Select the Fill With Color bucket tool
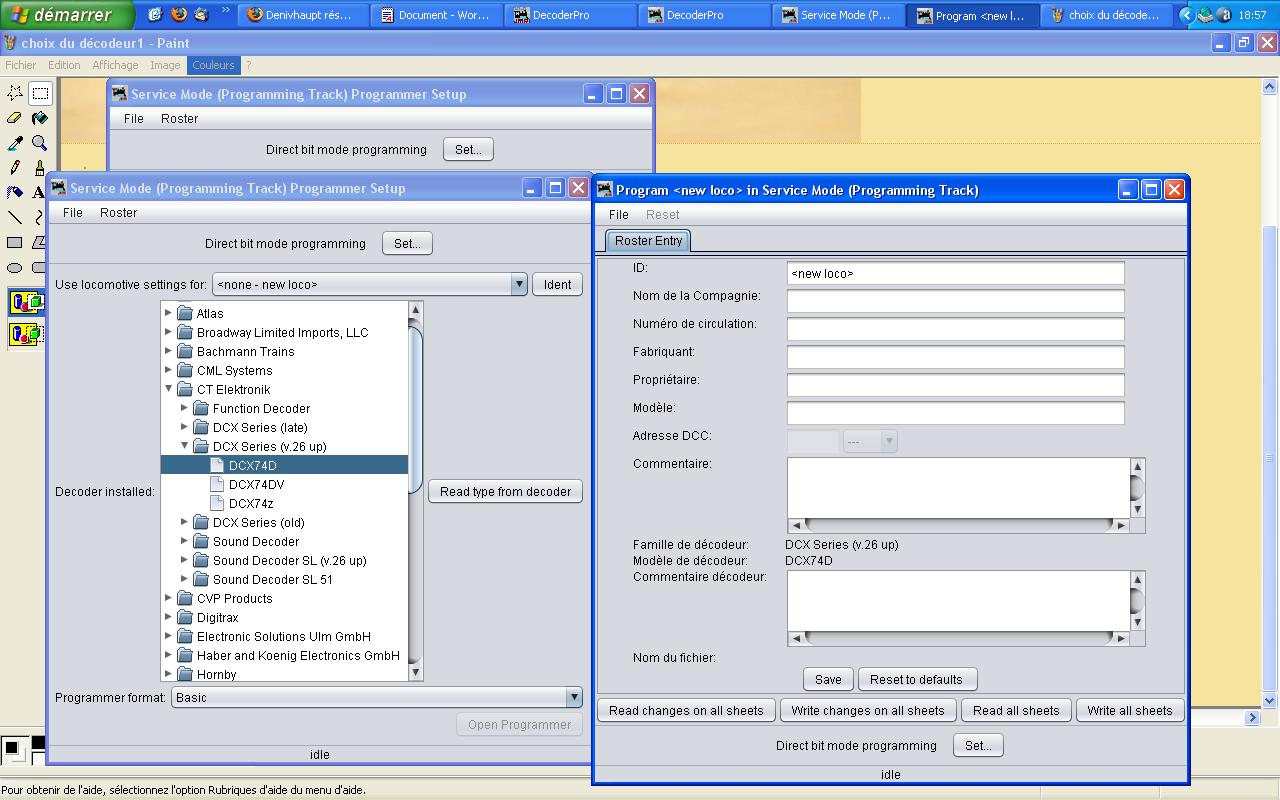The image size is (1280, 800). 40,118
